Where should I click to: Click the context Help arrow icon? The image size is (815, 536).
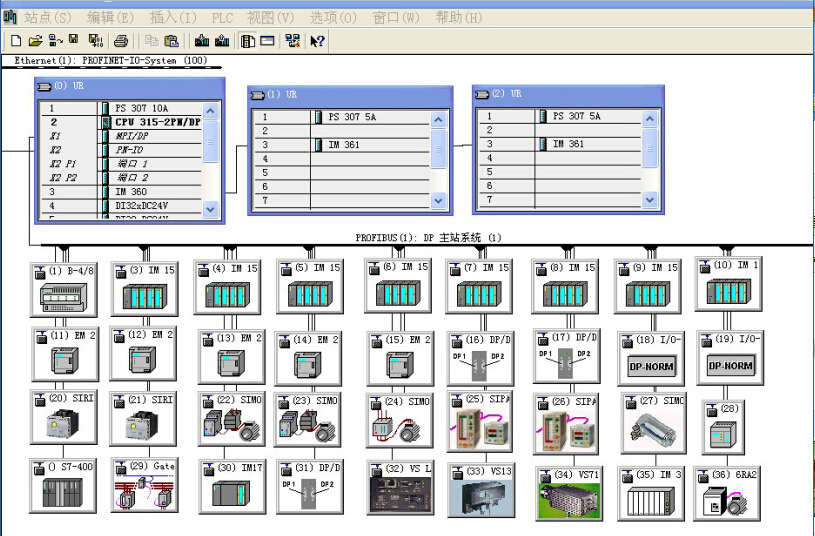(x=317, y=41)
